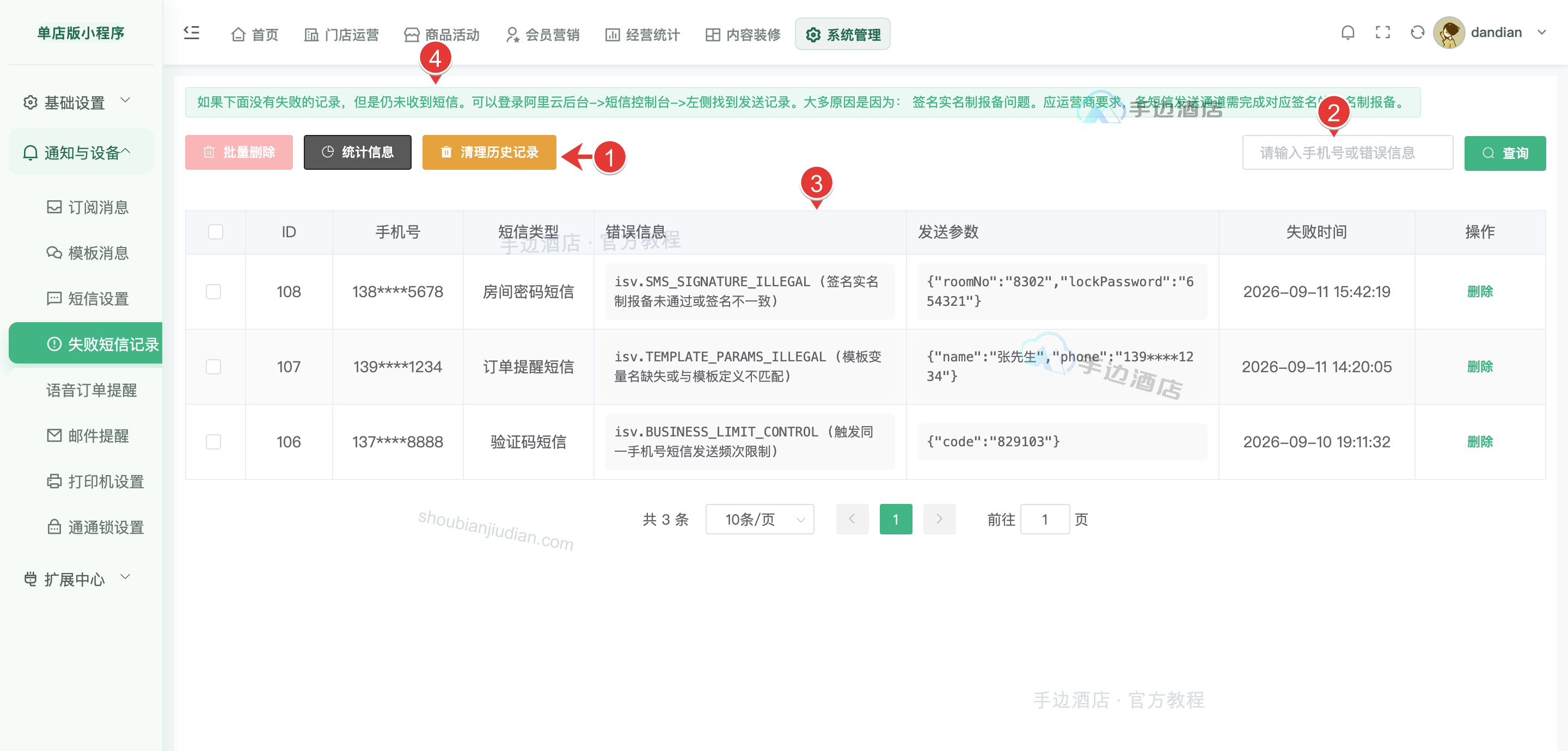Open the 门店运营 menu
The height and width of the screenshot is (751, 1568).
(x=341, y=35)
